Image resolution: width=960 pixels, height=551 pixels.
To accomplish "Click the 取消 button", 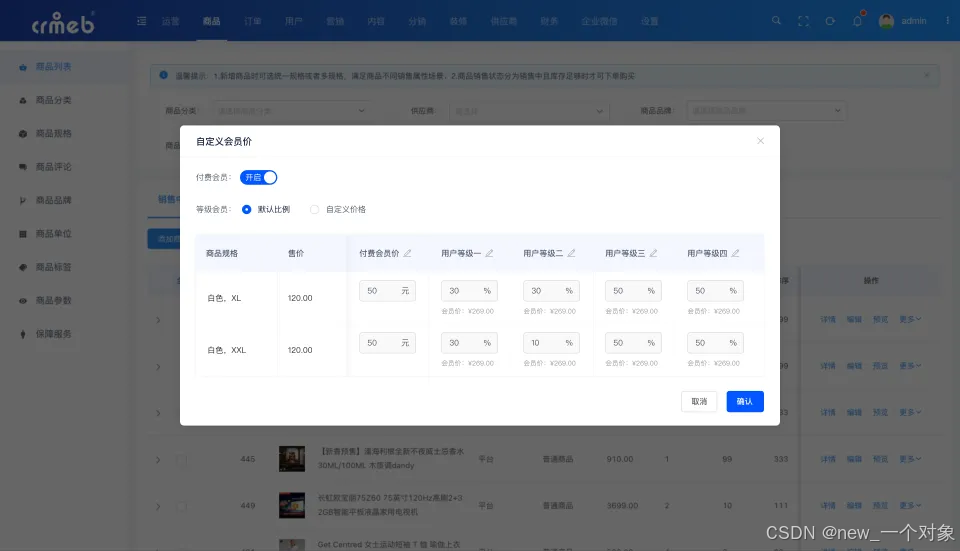I will (699, 402).
